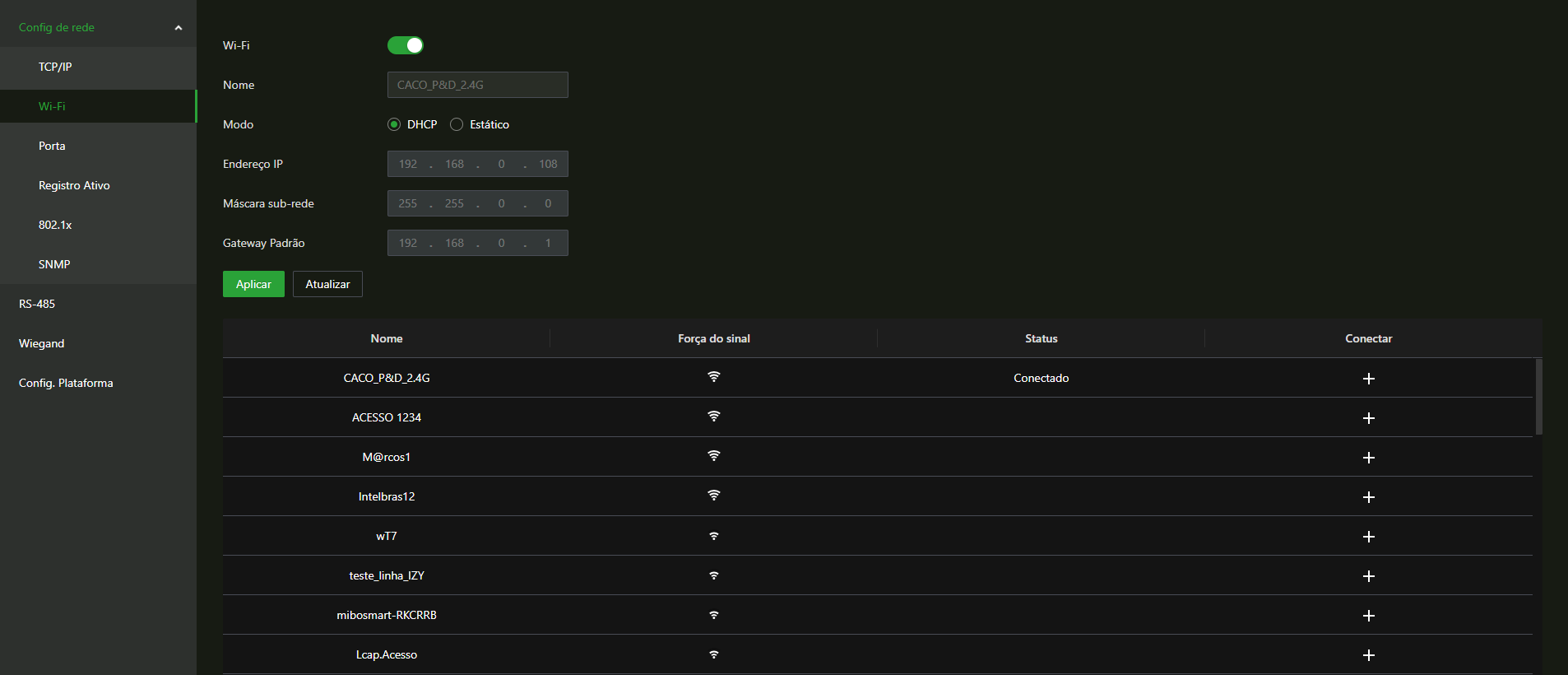Click the Nome network name field

pyautogui.click(x=477, y=85)
